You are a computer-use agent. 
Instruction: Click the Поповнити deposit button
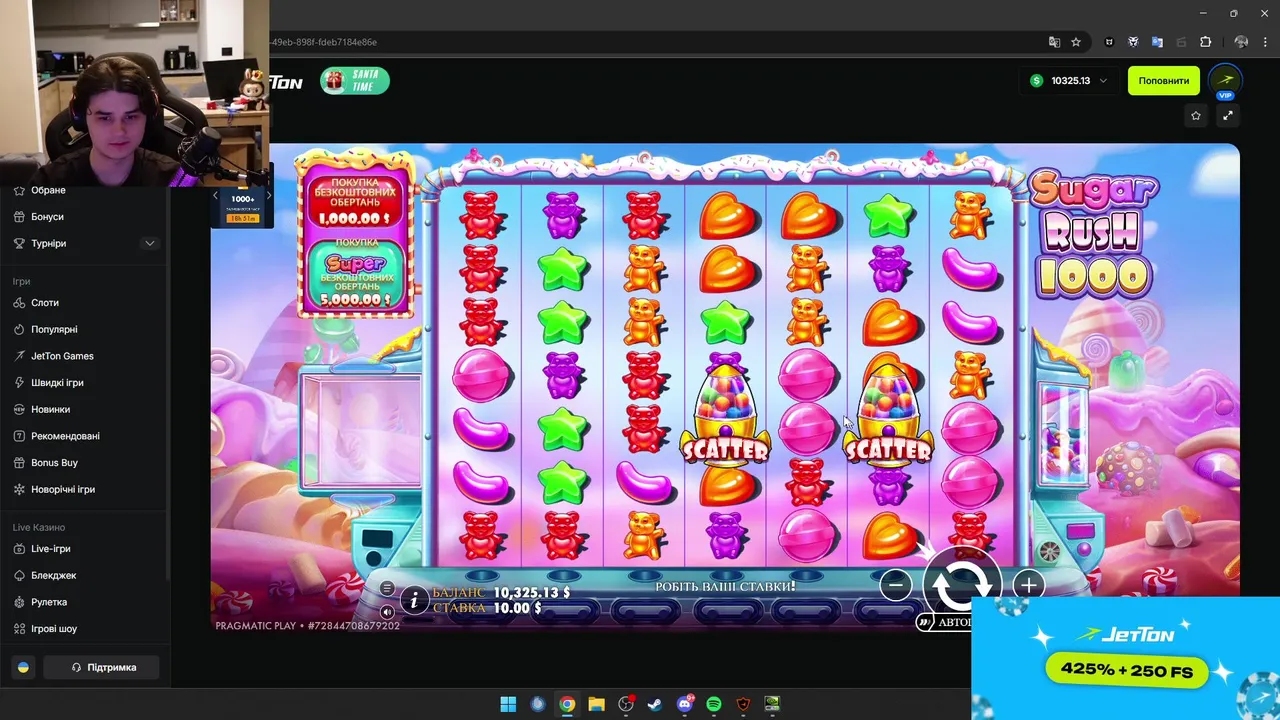[1163, 81]
